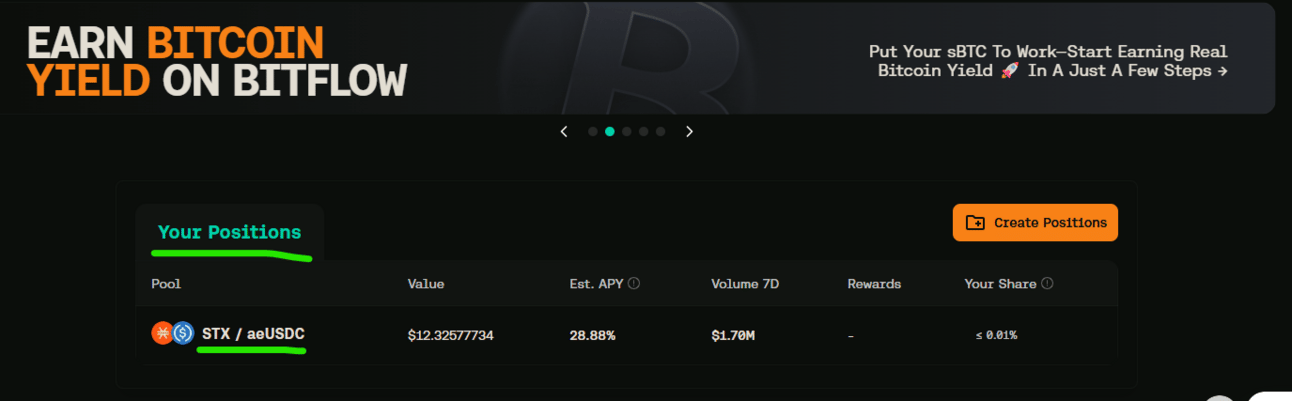Click the Rewards column header

pos(874,284)
